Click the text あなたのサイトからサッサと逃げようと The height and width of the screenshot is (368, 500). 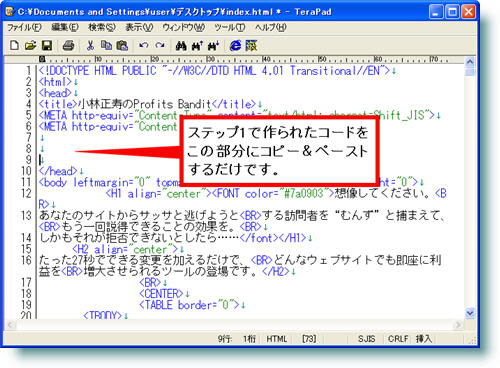click(x=139, y=215)
